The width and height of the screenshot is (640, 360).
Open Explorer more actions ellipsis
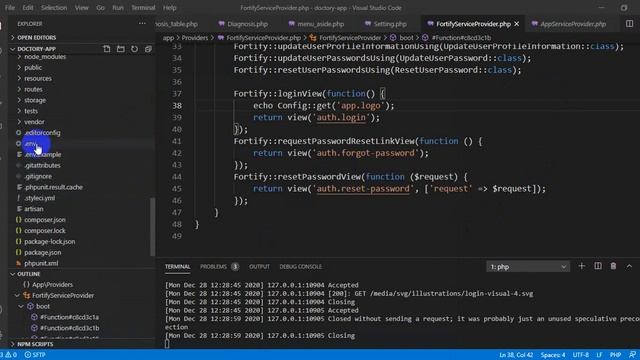(142, 24)
